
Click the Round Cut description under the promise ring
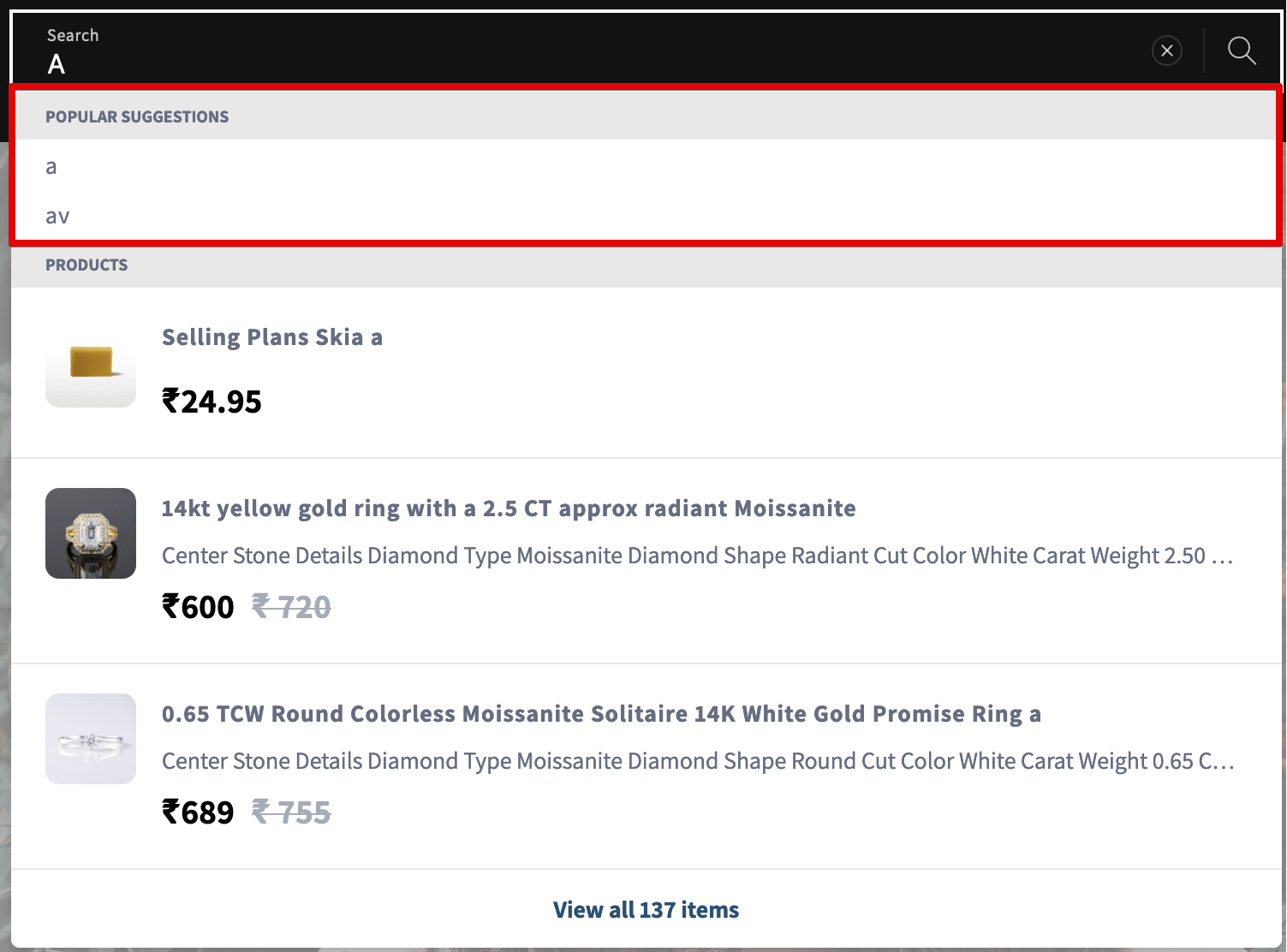pyautogui.click(x=698, y=761)
